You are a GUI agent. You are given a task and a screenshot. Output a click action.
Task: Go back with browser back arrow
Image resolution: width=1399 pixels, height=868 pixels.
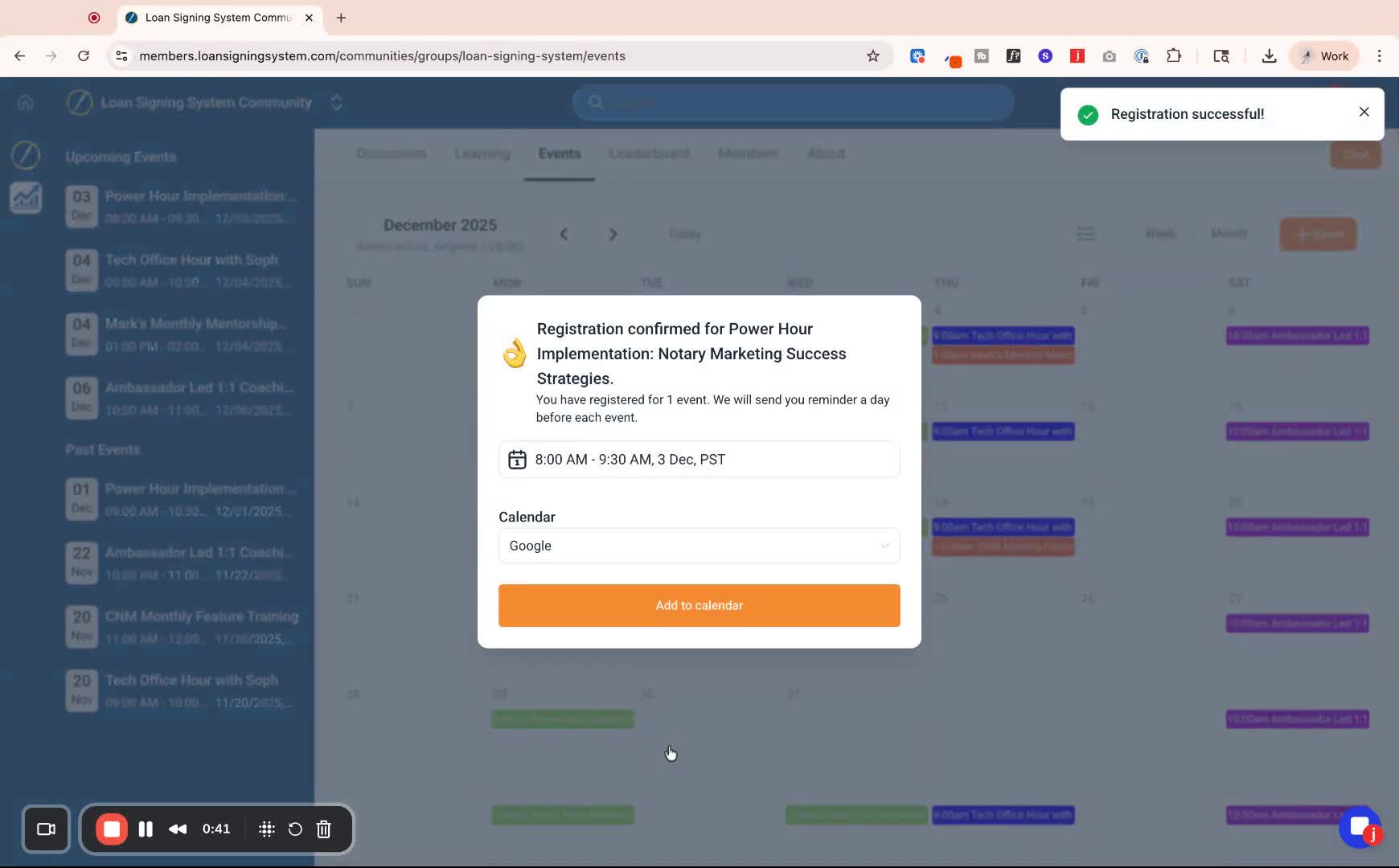tap(20, 55)
